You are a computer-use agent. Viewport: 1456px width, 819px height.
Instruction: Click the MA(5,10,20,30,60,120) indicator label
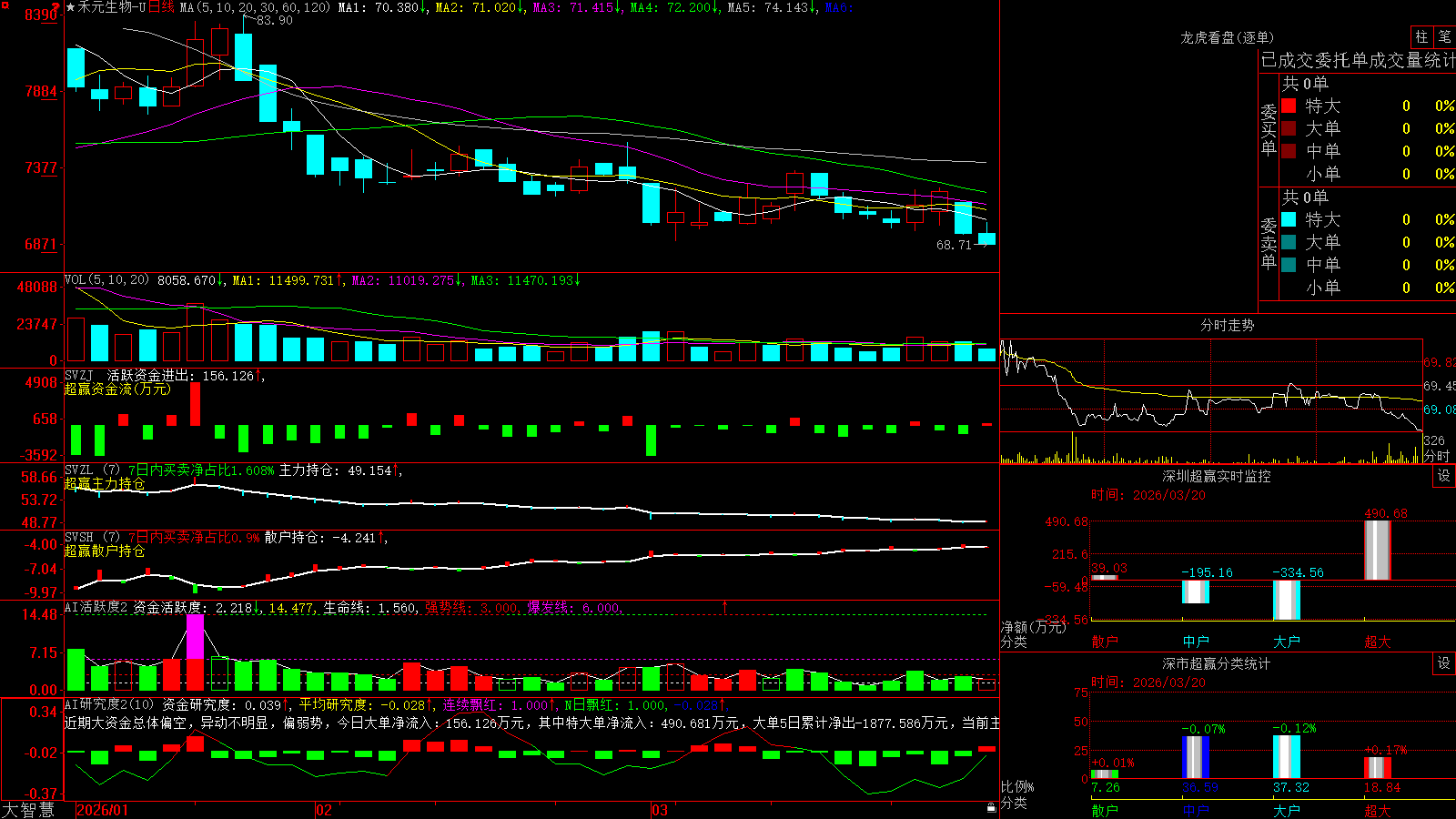[x=256, y=7]
